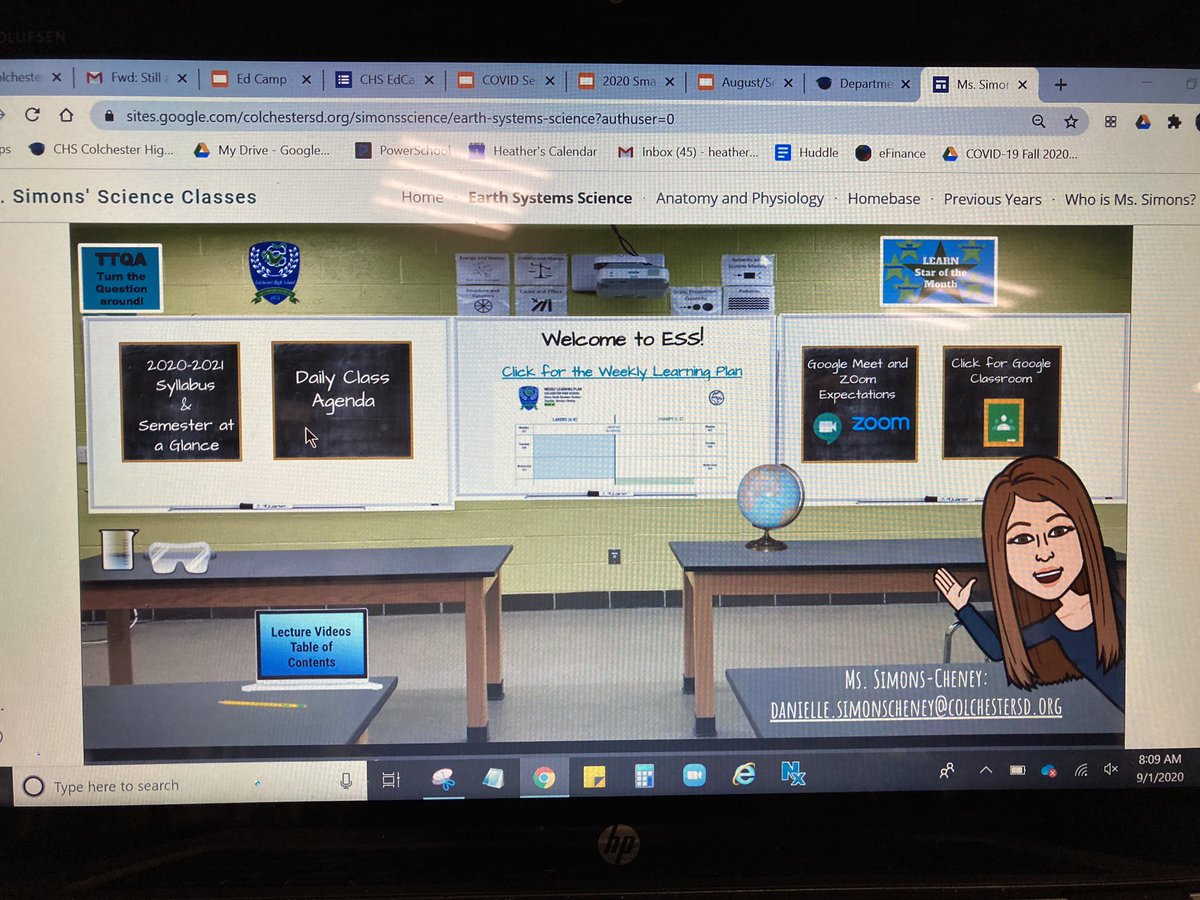Open the Inbox (45) Gmail bookmark
This screenshot has height=900, width=1200.
[x=688, y=152]
